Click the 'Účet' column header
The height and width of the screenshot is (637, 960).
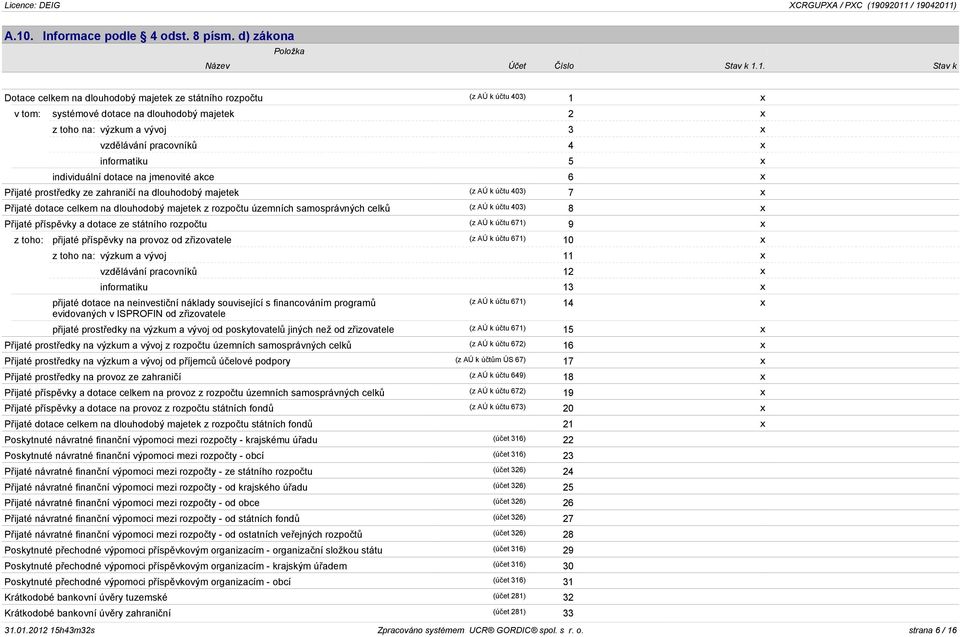(x=517, y=66)
